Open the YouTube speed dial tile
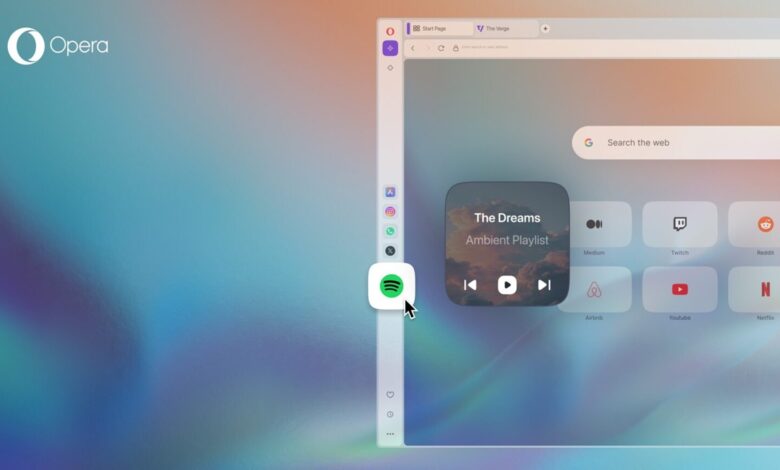Screen dimensions: 780x470 coord(680,289)
